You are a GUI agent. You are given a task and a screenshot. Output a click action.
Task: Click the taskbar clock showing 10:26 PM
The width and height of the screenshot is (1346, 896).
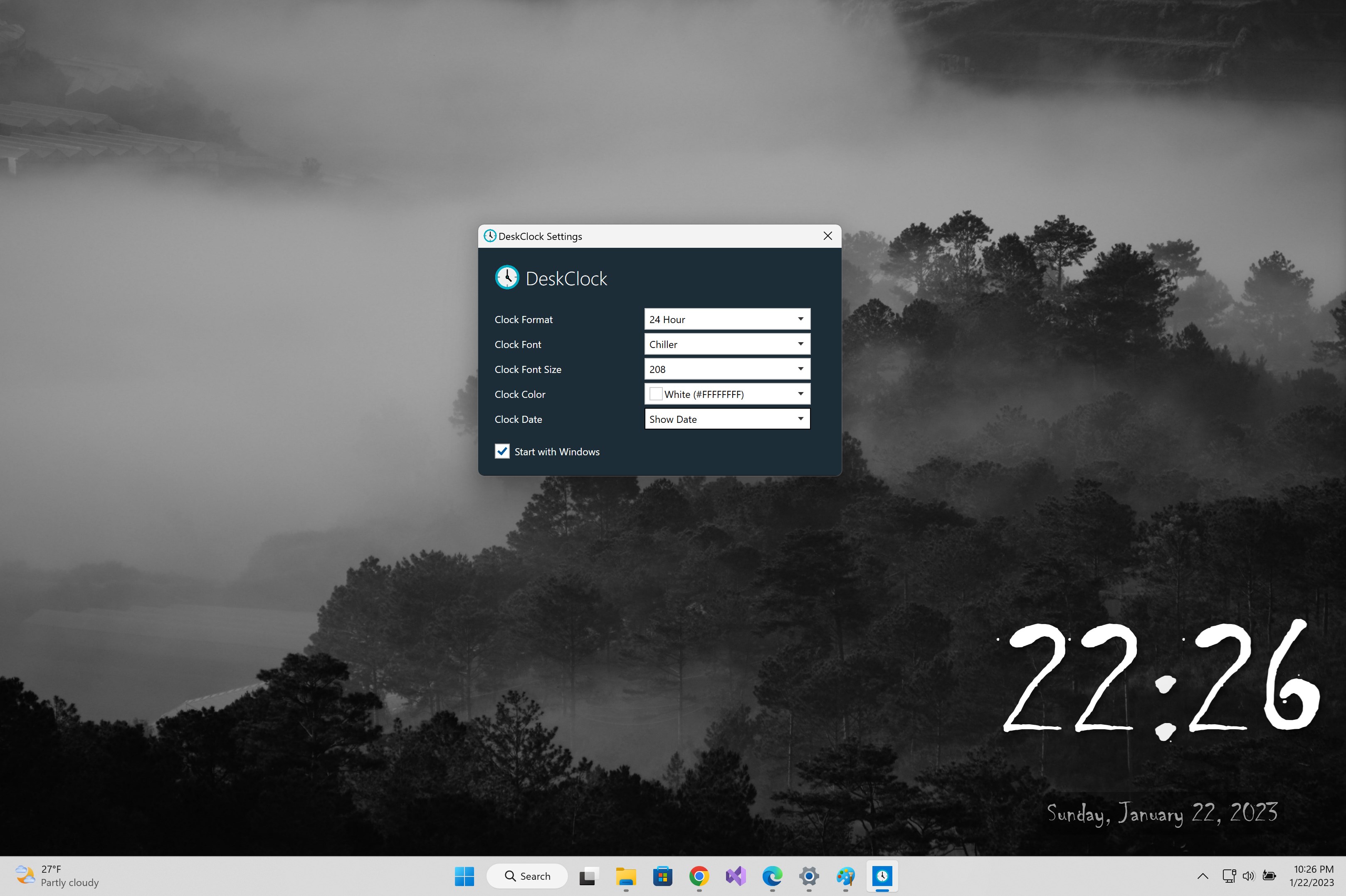(1312, 876)
